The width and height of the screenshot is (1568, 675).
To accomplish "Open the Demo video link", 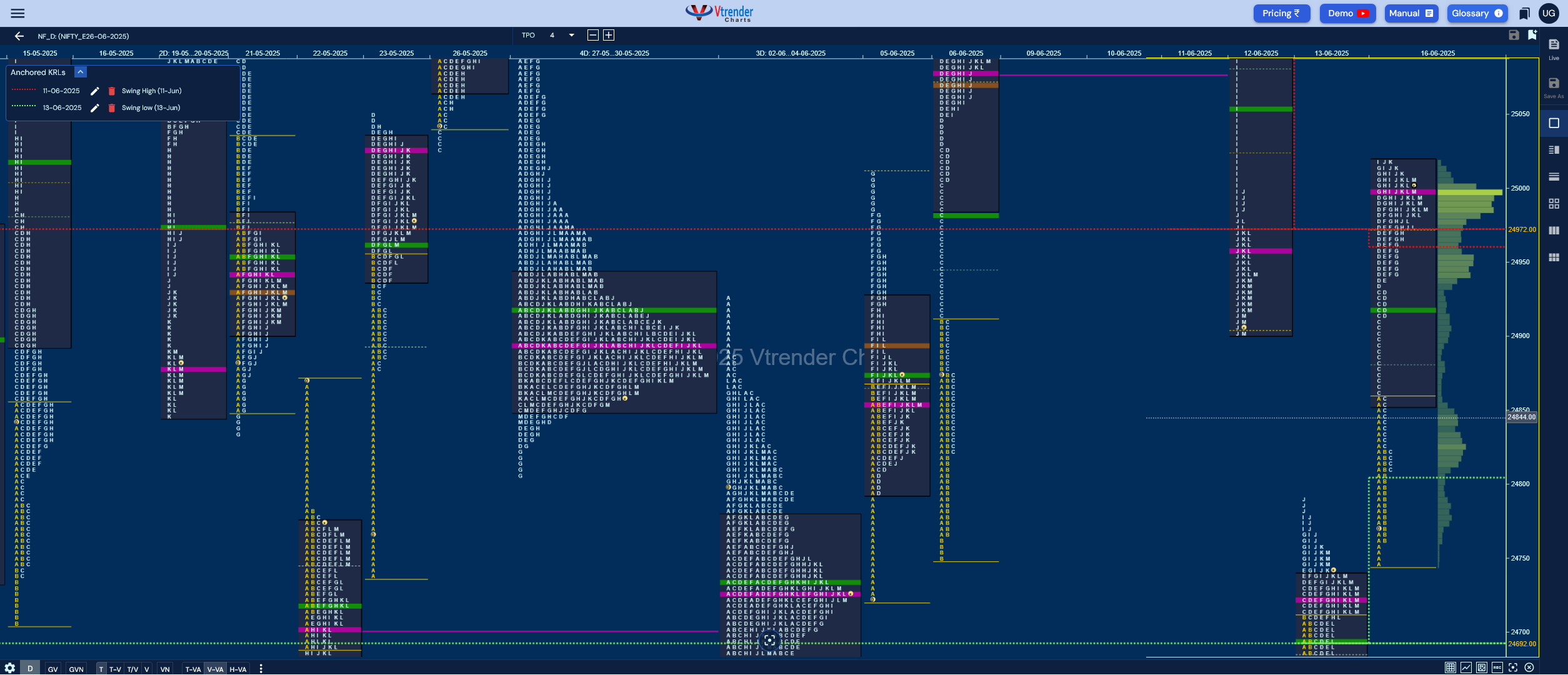I will click(1348, 13).
